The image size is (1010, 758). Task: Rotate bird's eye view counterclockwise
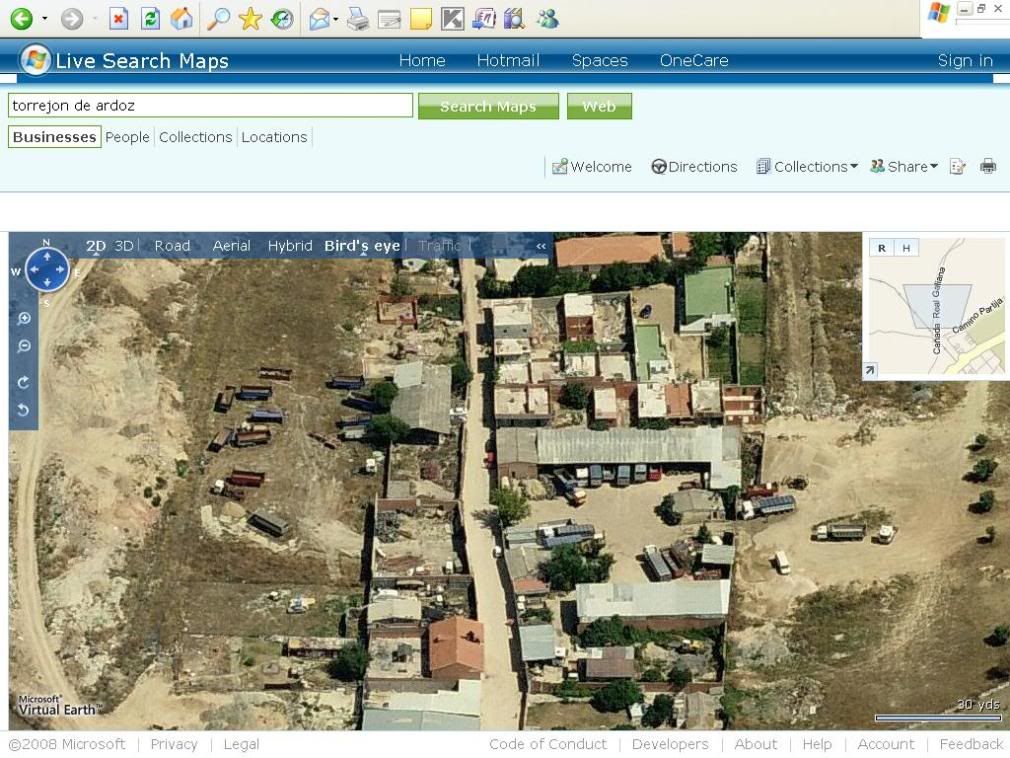tap(24, 410)
